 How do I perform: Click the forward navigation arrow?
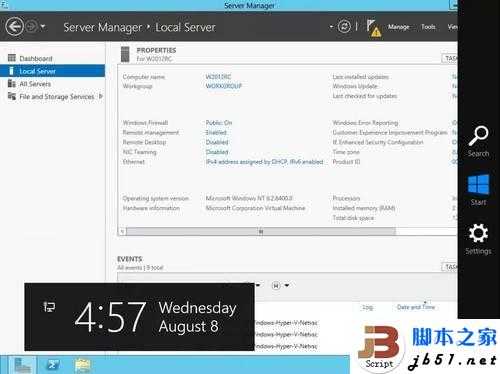pyautogui.click(x=31, y=26)
